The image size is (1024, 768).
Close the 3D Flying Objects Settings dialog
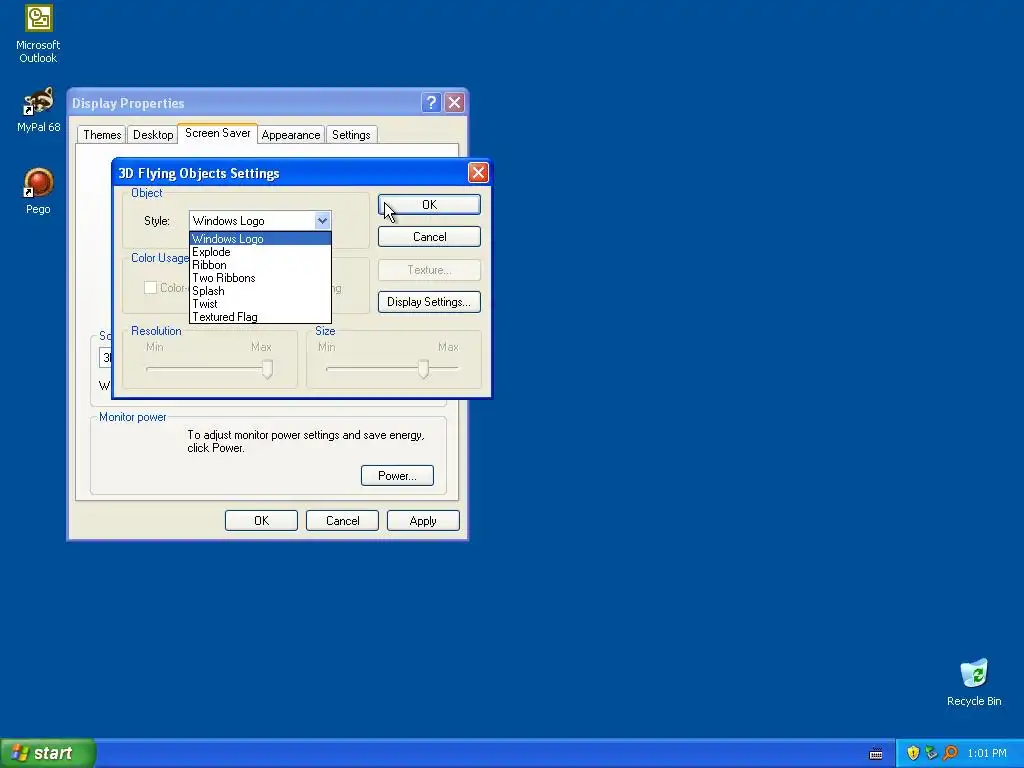pos(478,172)
